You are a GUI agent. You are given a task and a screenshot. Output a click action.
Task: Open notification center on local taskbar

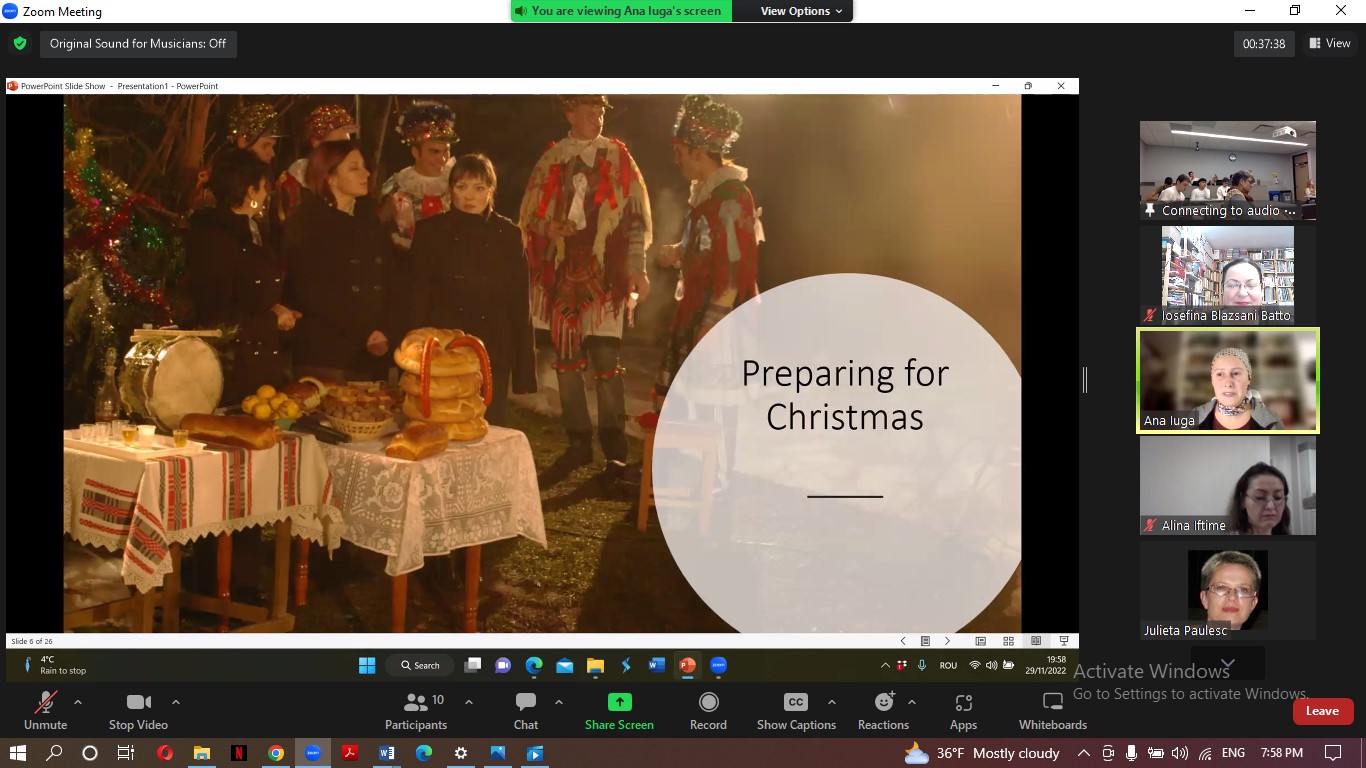coord(1333,753)
